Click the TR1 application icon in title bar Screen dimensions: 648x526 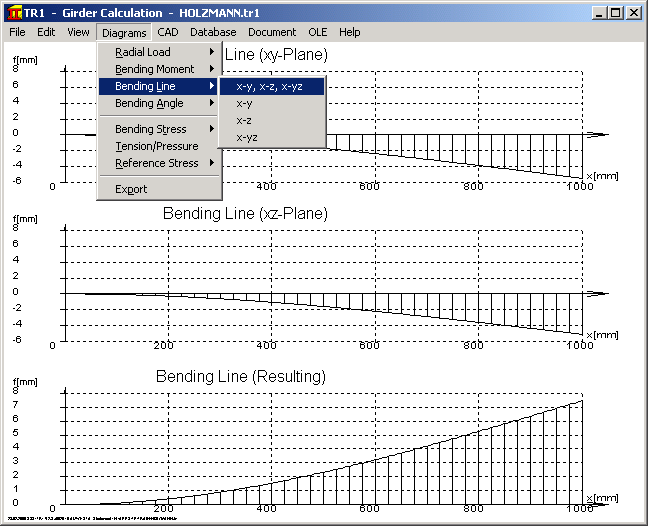pyautogui.click(x=14, y=13)
